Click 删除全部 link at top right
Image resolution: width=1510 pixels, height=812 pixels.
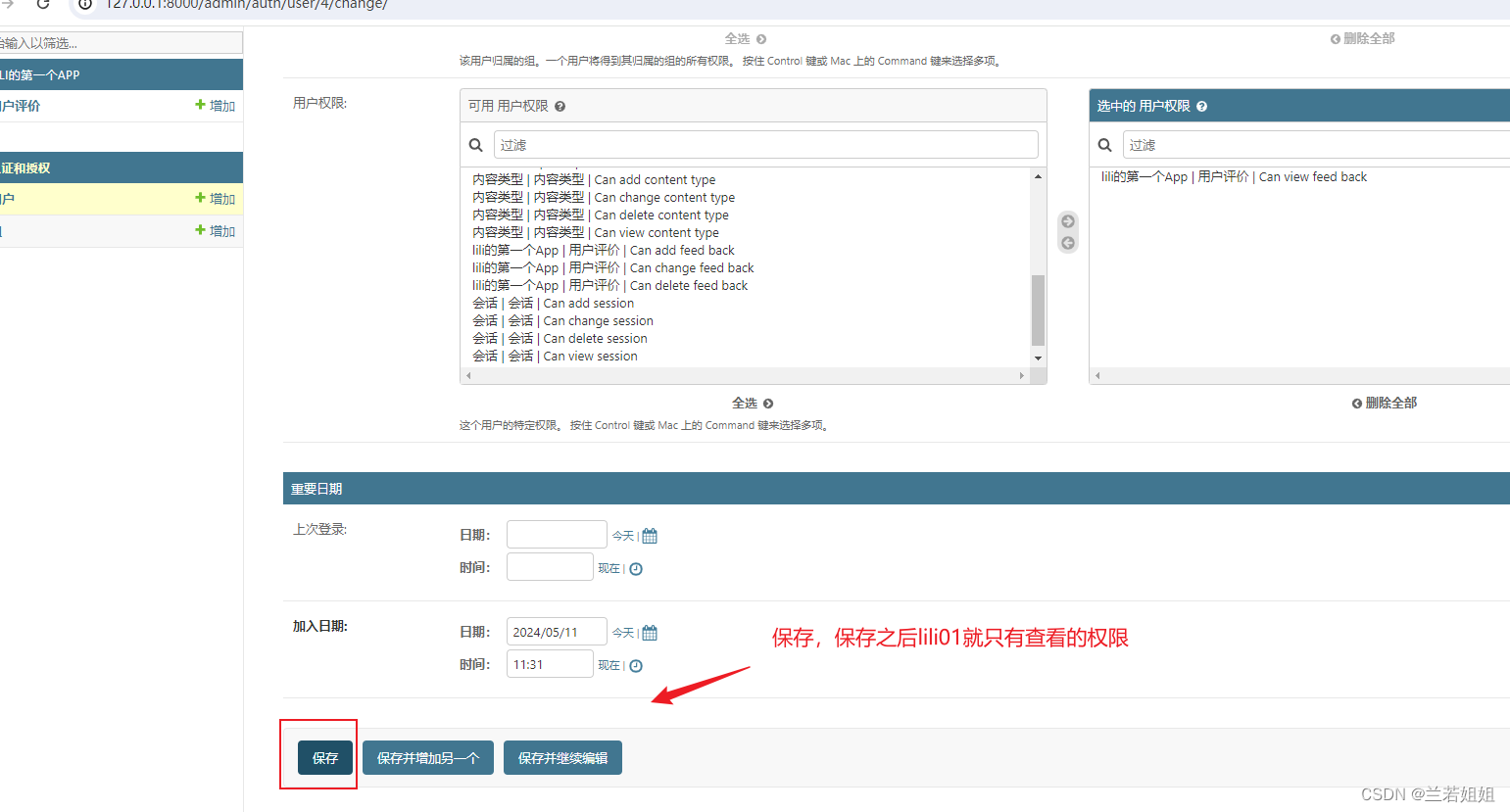tap(1362, 39)
